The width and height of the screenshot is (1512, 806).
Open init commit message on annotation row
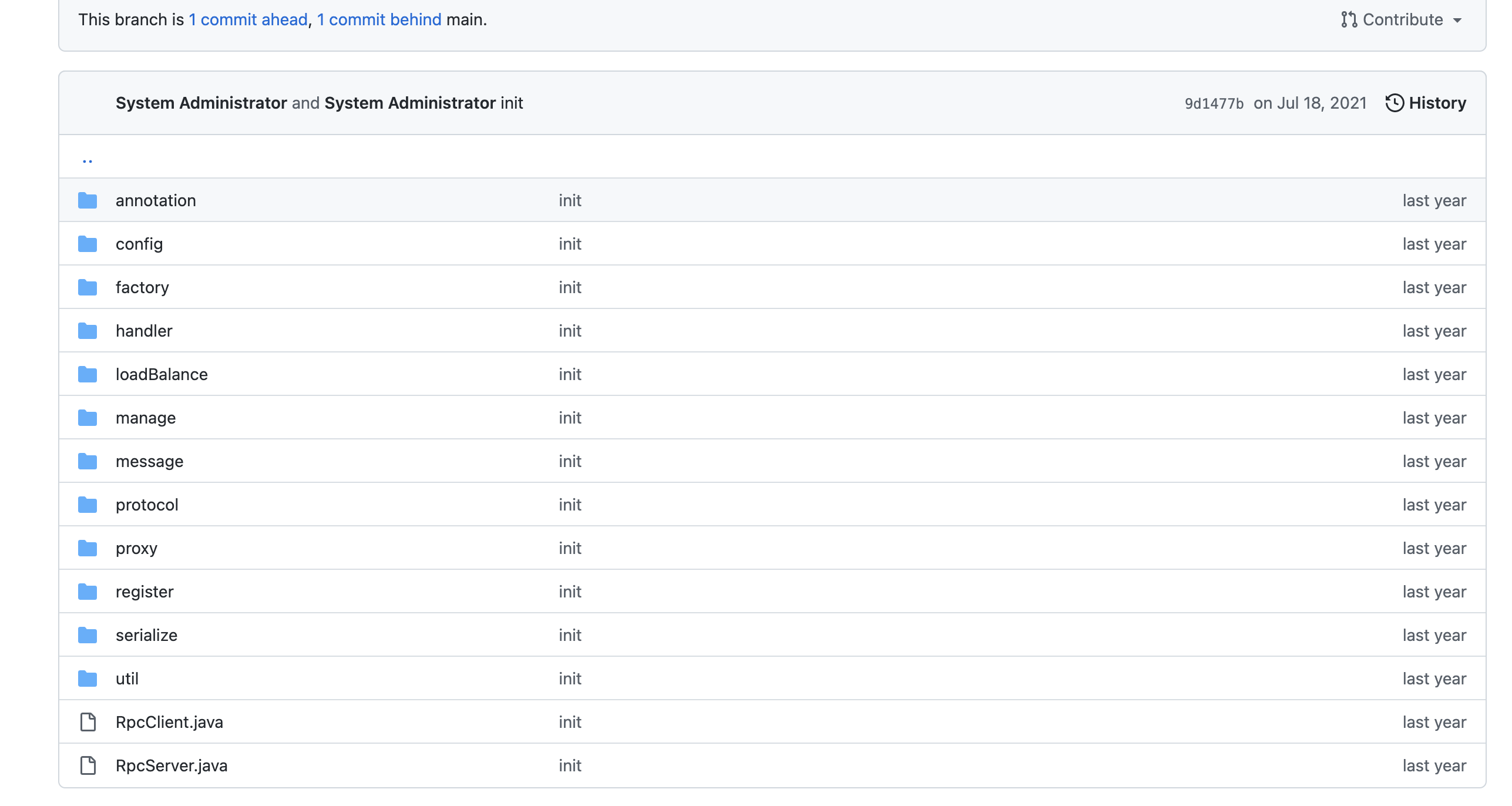click(x=570, y=200)
